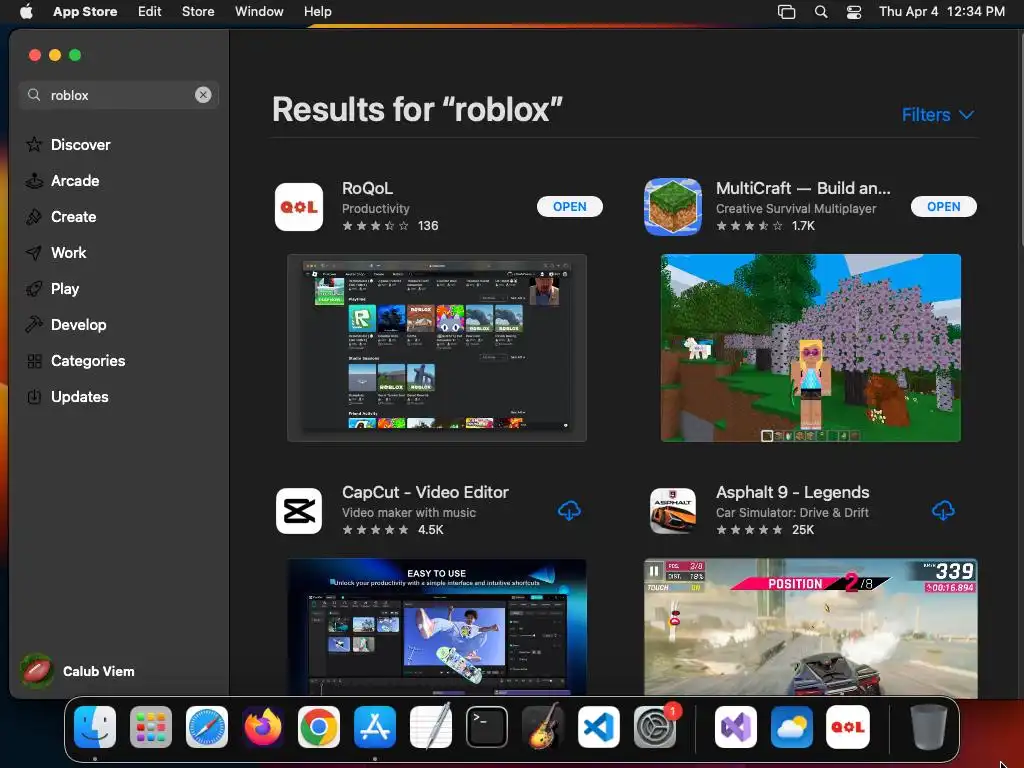Click MultiCraft rating count 1.7K
Screen dimensions: 1024x768
[803, 226]
